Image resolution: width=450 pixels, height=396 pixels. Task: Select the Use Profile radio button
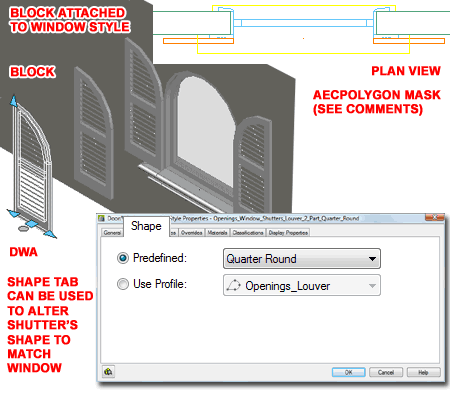[x=123, y=284]
